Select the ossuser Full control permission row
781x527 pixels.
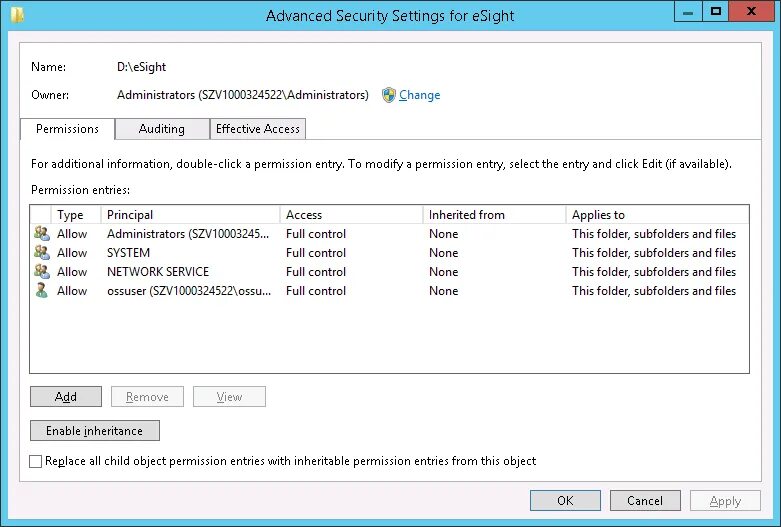[316, 291]
